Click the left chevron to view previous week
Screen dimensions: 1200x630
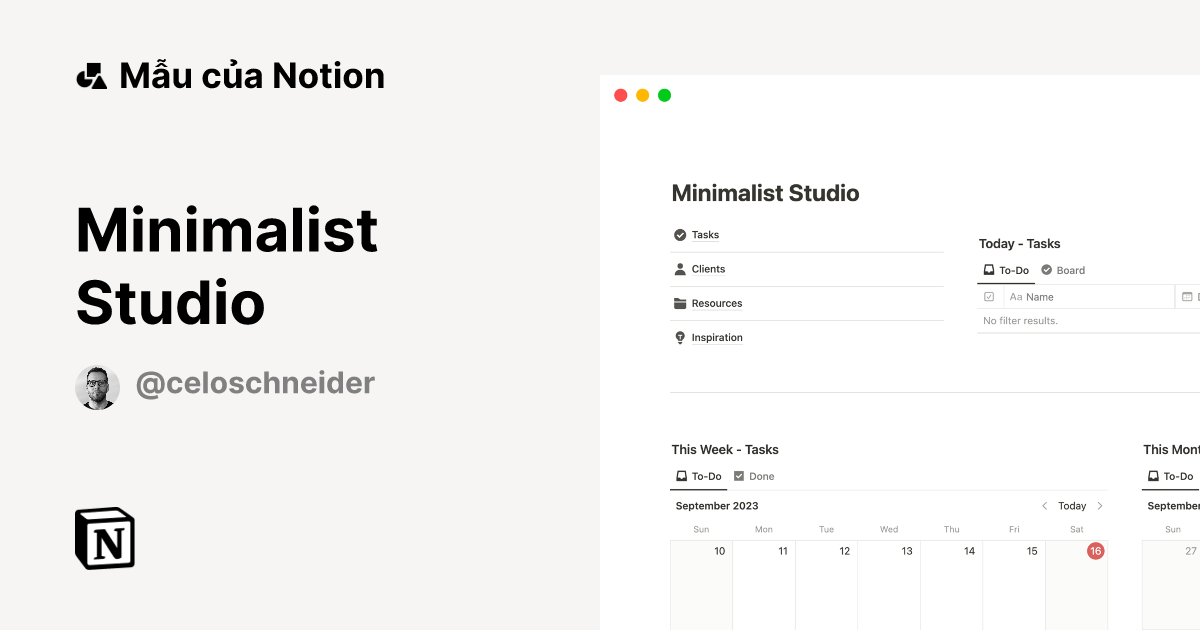[x=1044, y=506]
